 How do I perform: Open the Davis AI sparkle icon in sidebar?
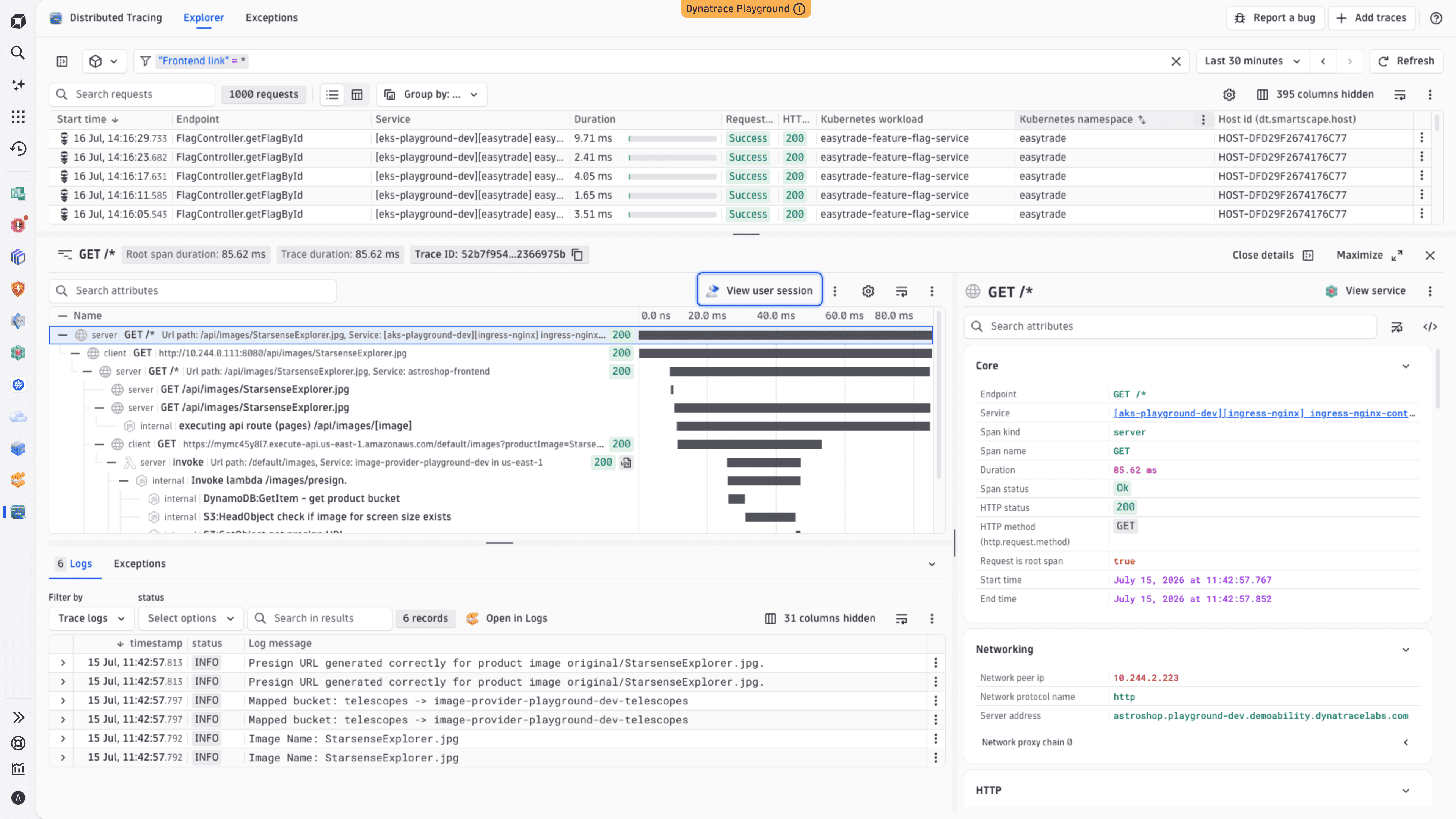tap(18, 85)
